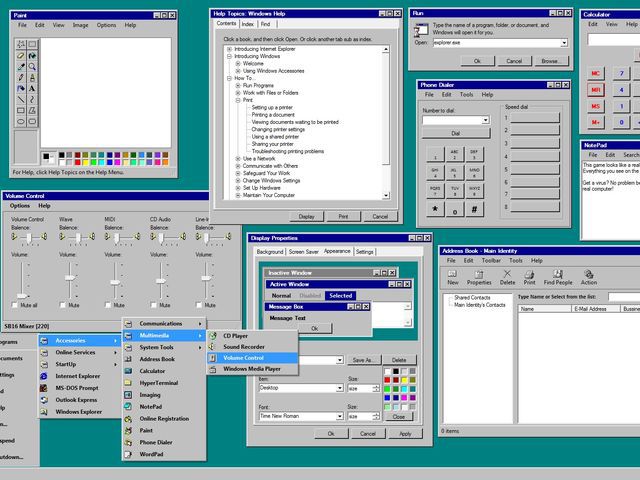Click New icon in Address Book toolbar

(452, 277)
